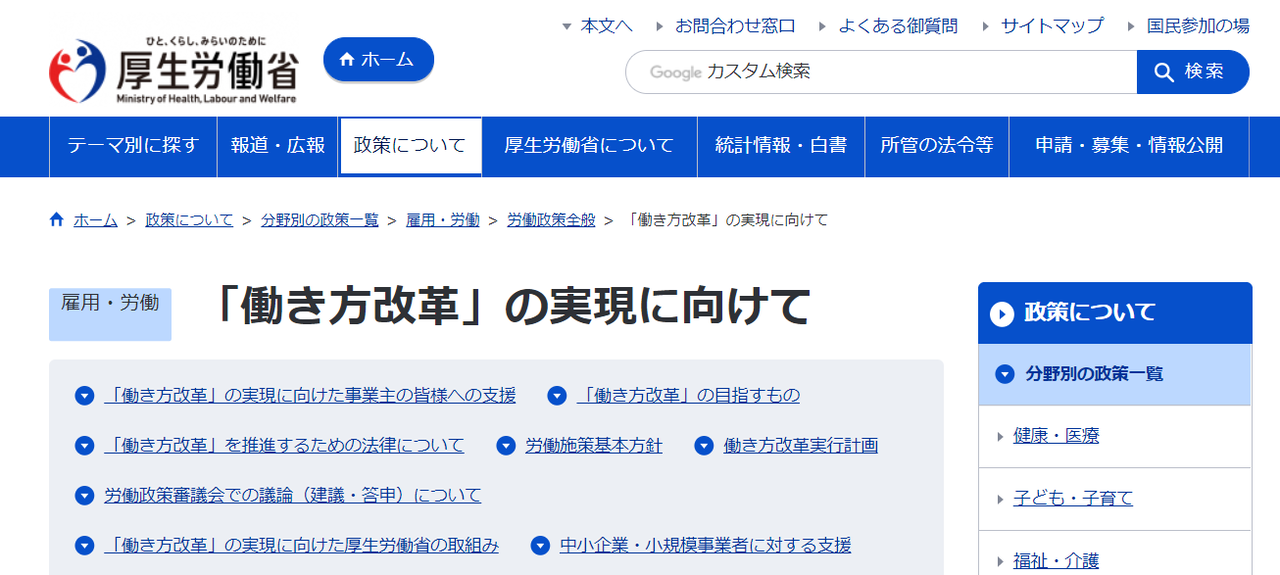1280x575 pixels.
Task: Open the 「働き方改革」の目指すもの link
Action: tap(688, 396)
